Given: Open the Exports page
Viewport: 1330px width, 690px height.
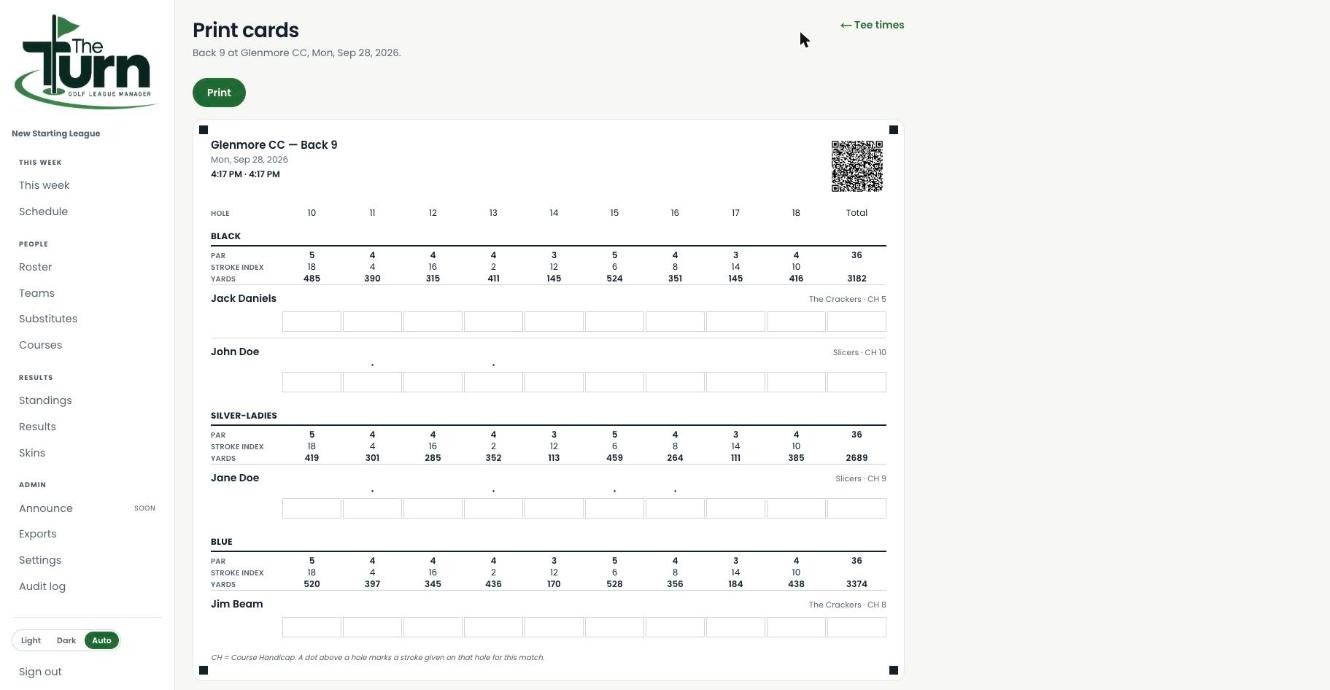Looking at the screenshot, I should [37, 534].
